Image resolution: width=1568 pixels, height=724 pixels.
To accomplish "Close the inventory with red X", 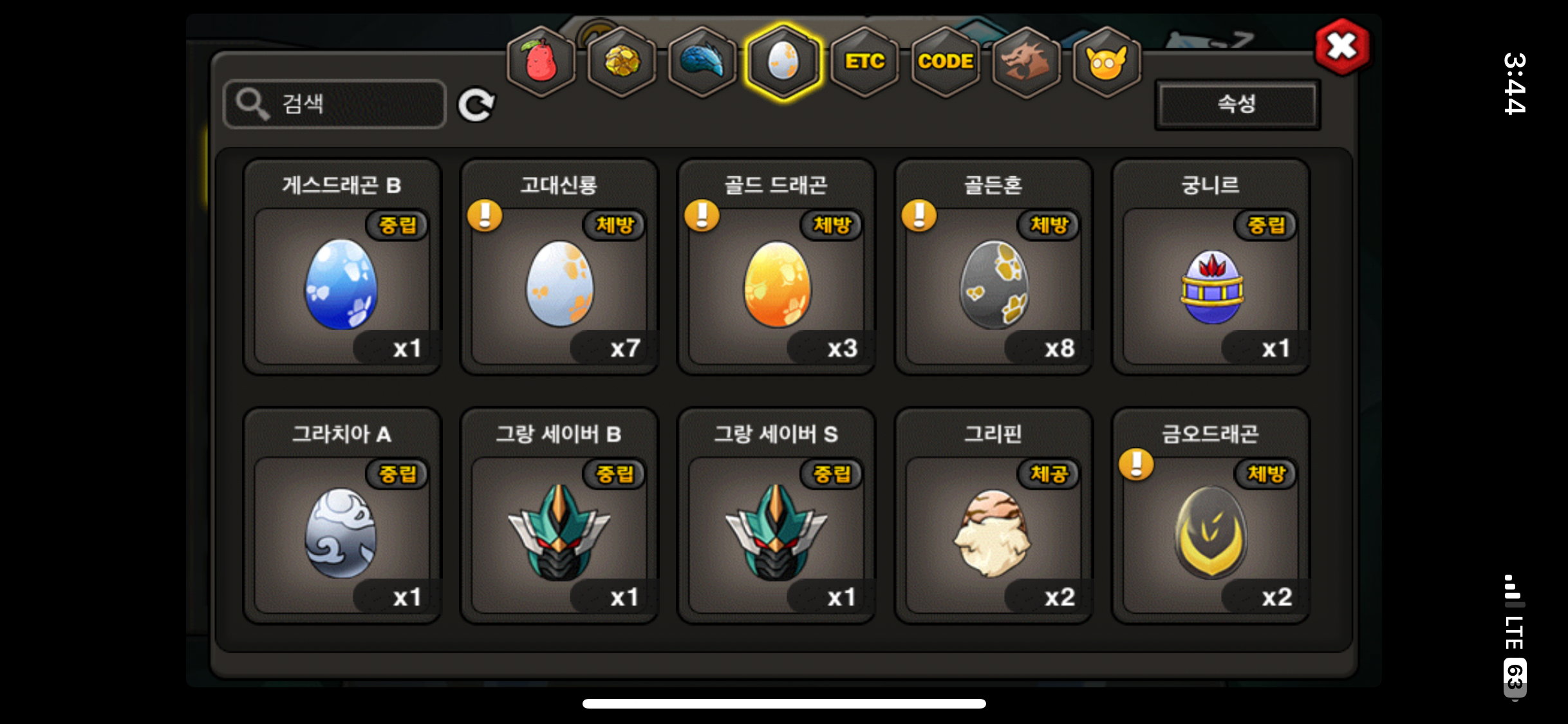I will point(1342,46).
